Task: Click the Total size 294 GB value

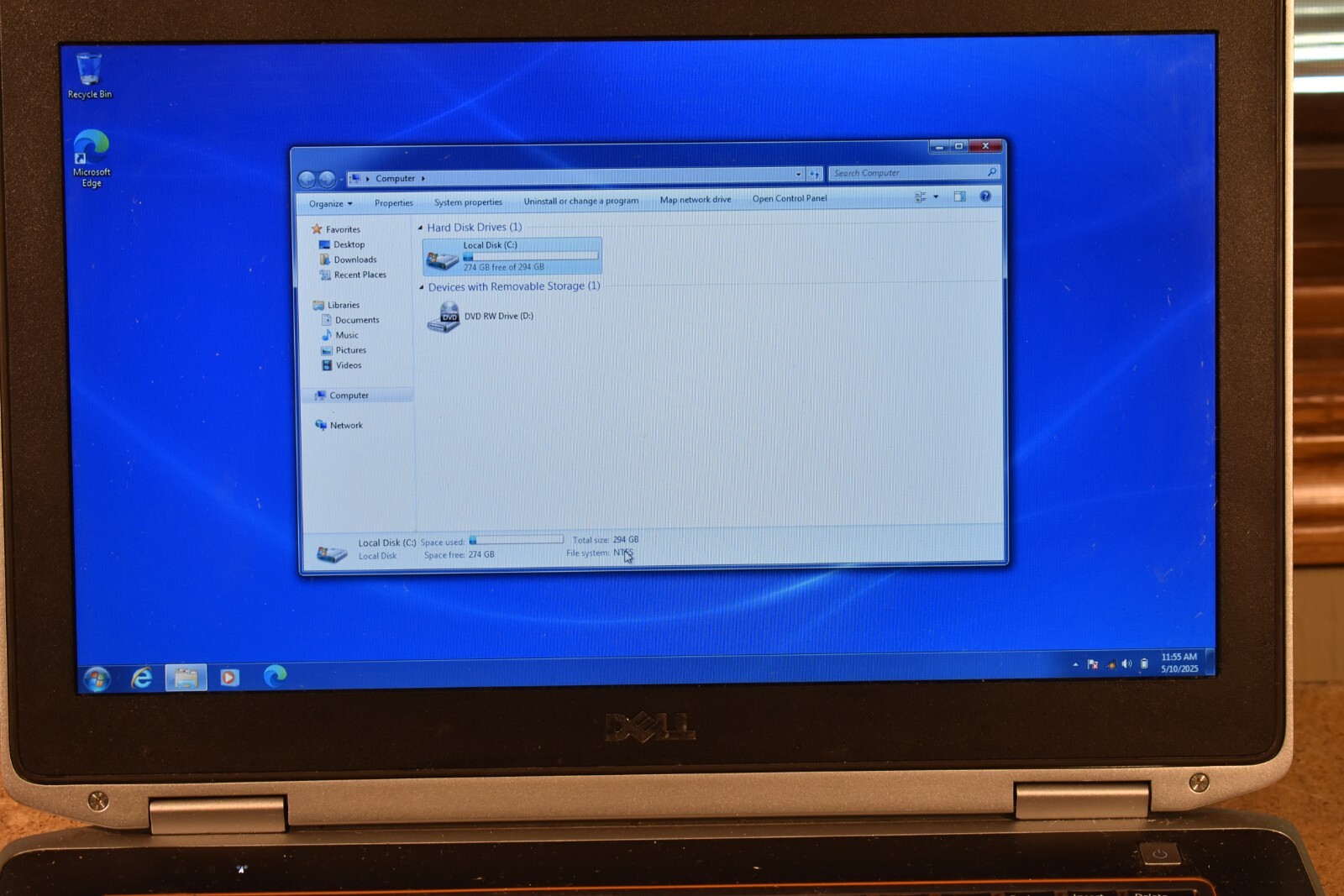Action: coord(626,540)
